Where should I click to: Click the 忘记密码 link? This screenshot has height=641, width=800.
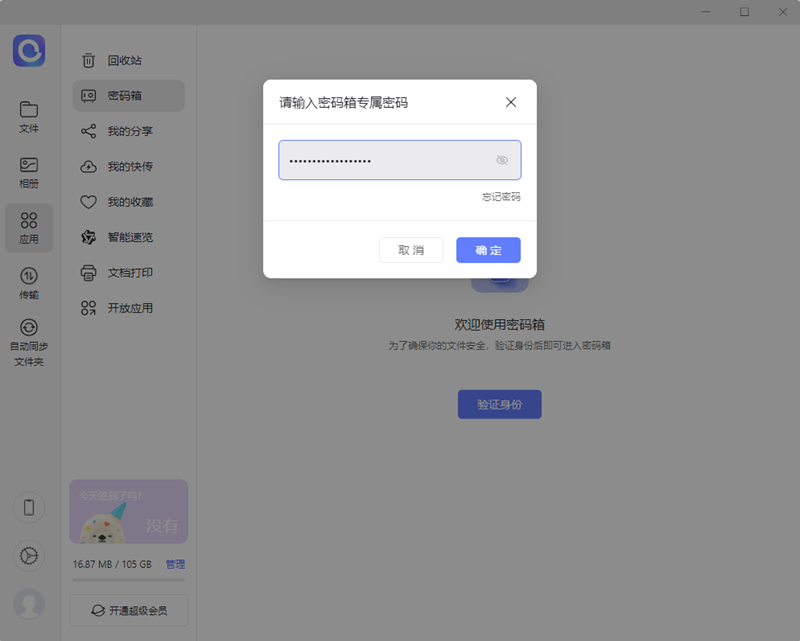pos(503,197)
